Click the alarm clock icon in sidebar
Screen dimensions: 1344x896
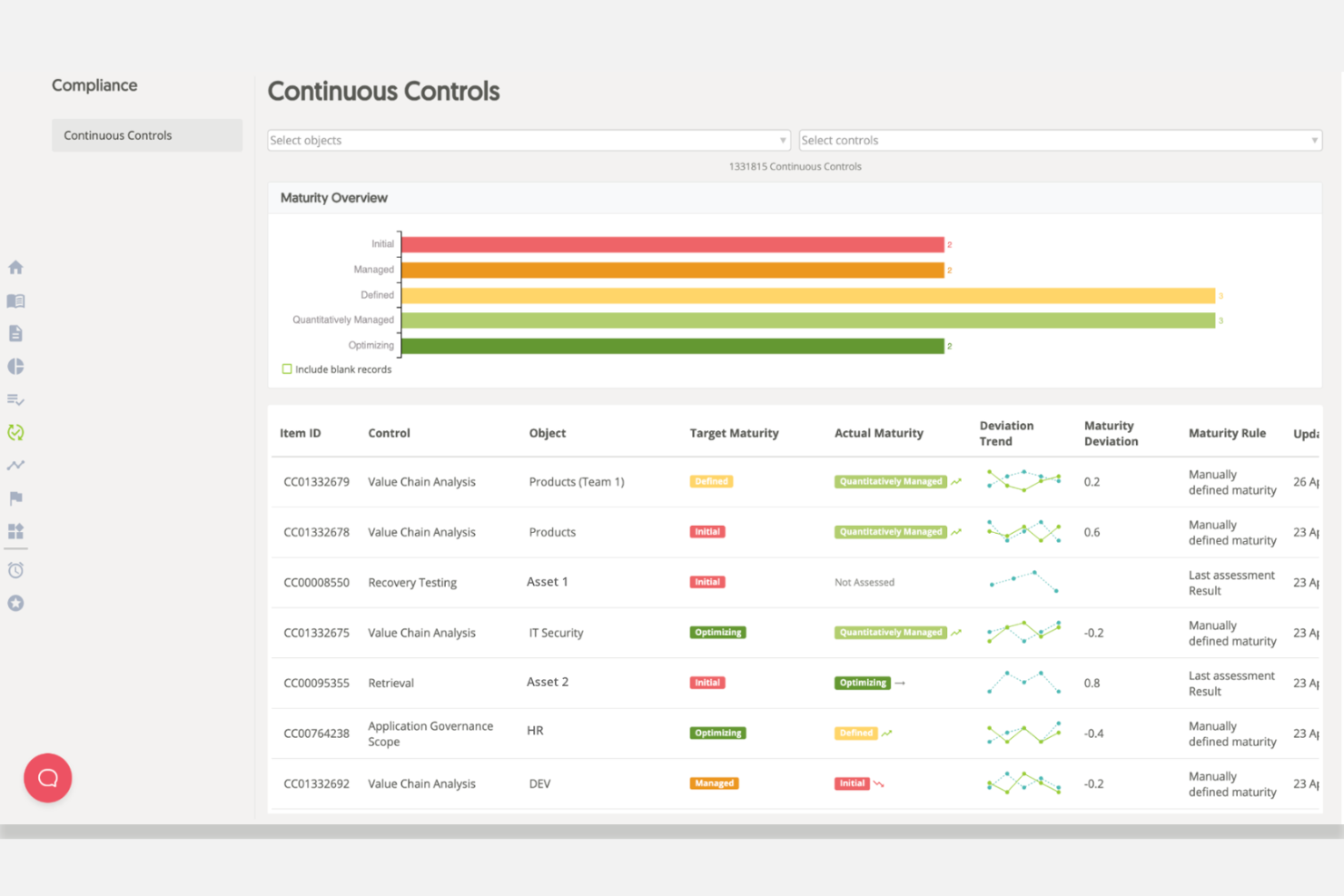click(x=15, y=569)
